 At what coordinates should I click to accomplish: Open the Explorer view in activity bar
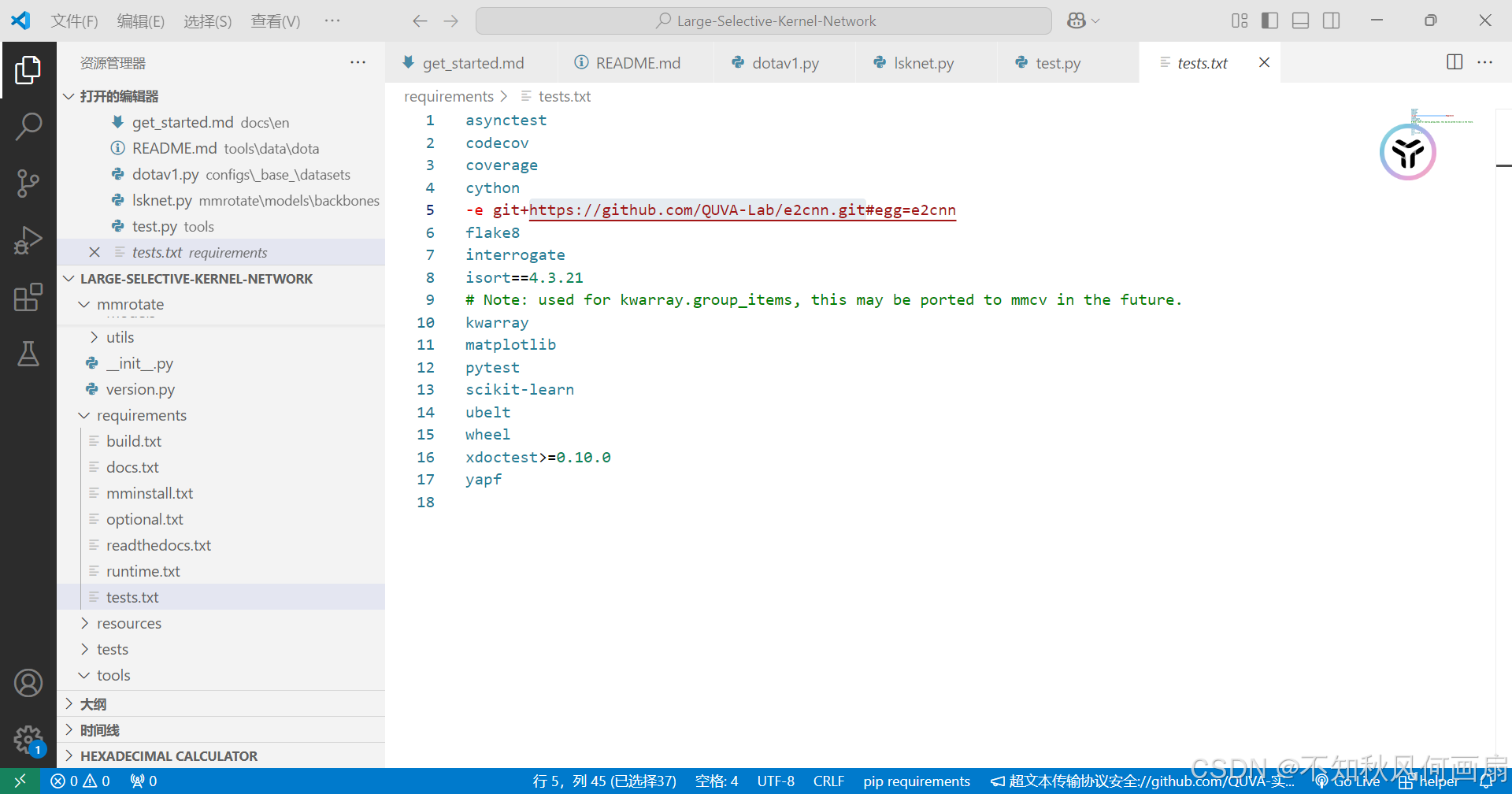(28, 70)
